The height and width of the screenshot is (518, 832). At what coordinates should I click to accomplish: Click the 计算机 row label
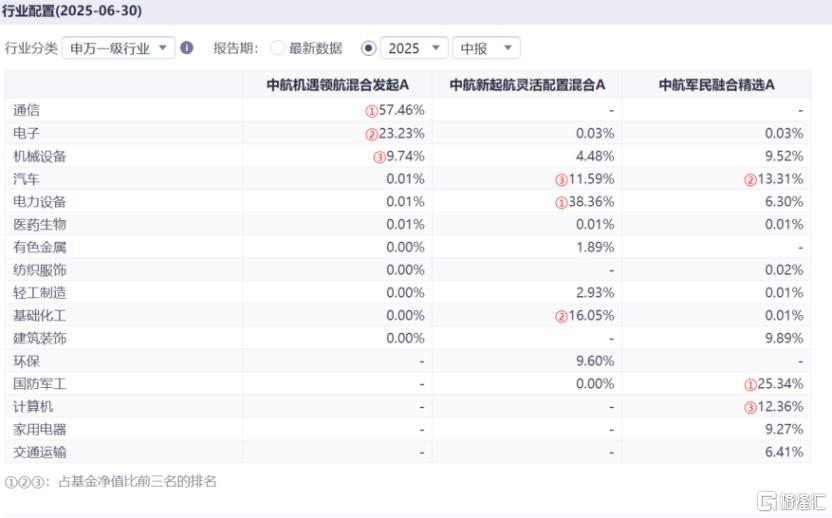[33, 407]
